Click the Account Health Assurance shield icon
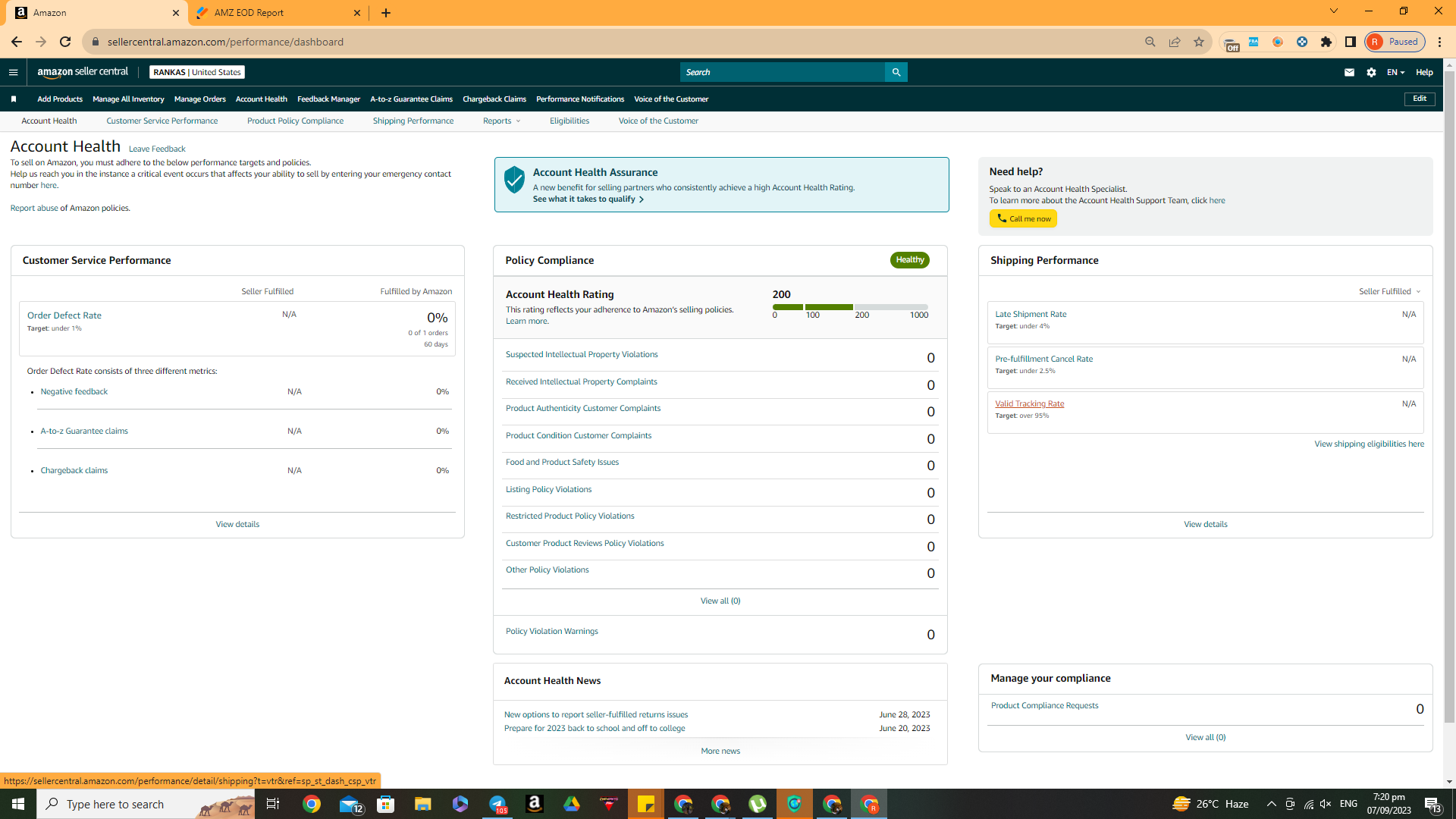Screen dimensions: 1456x819 pyautogui.click(x=514, y=180)
